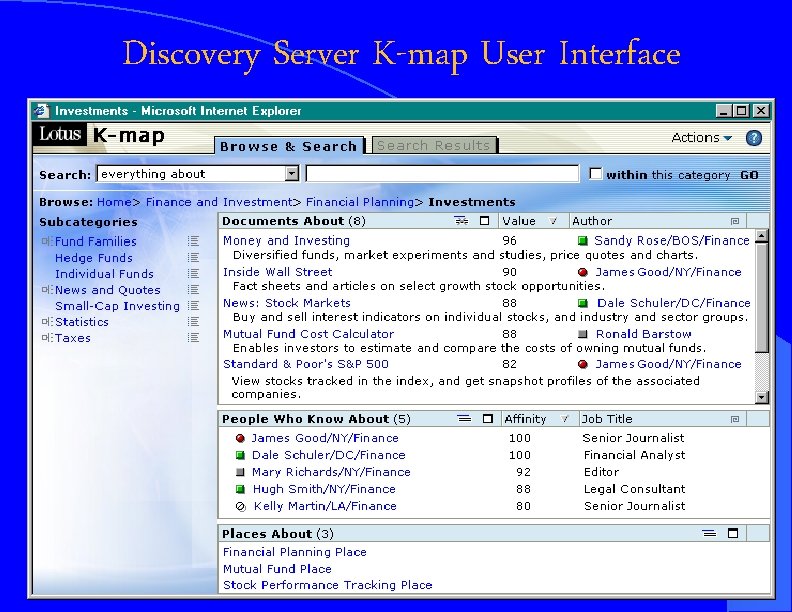Open Mutual Fund Place
This screenshot has height=612, width=792.
pyautogui.click(x=277, y=569)
